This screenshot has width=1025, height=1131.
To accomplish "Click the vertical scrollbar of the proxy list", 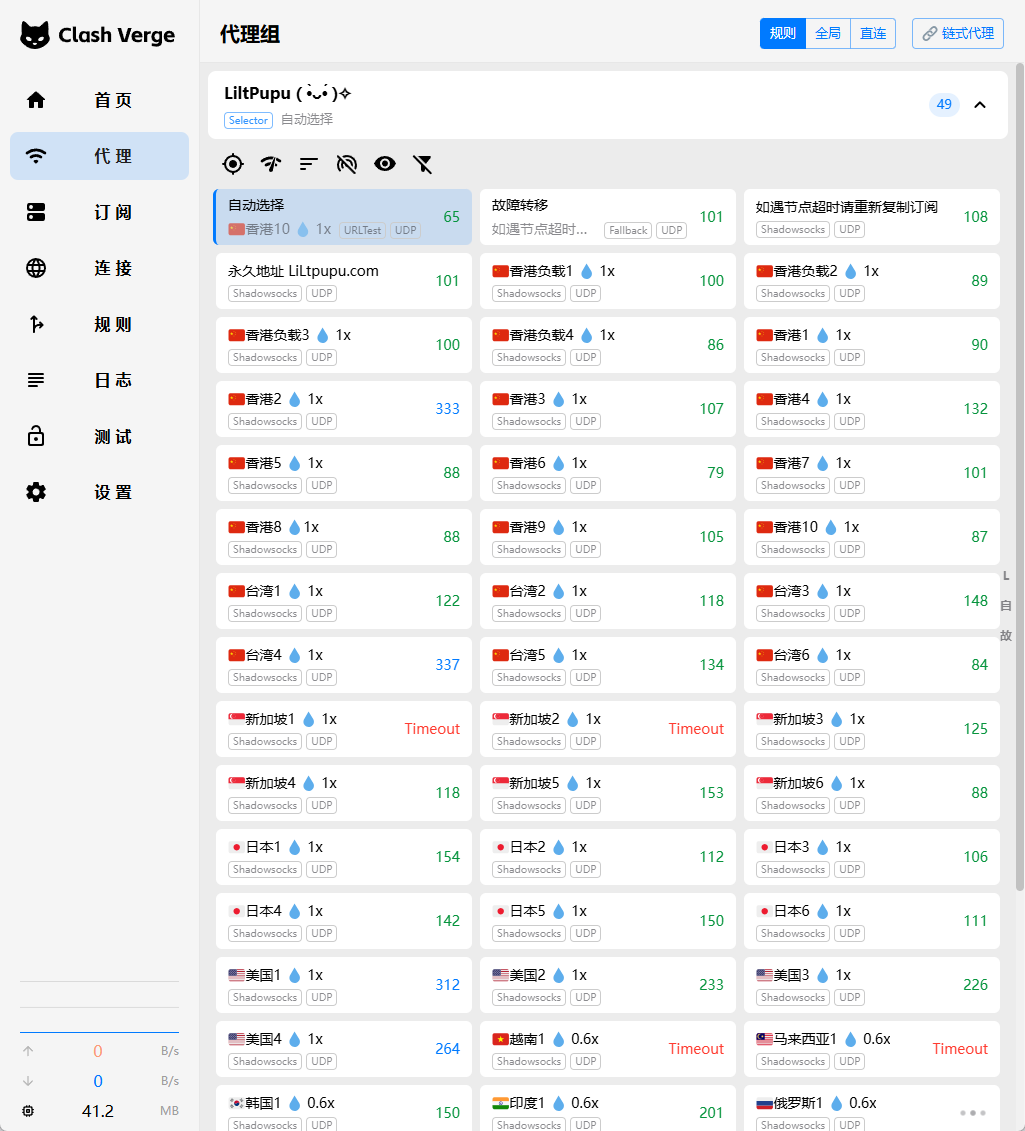I will (1020, 480).
